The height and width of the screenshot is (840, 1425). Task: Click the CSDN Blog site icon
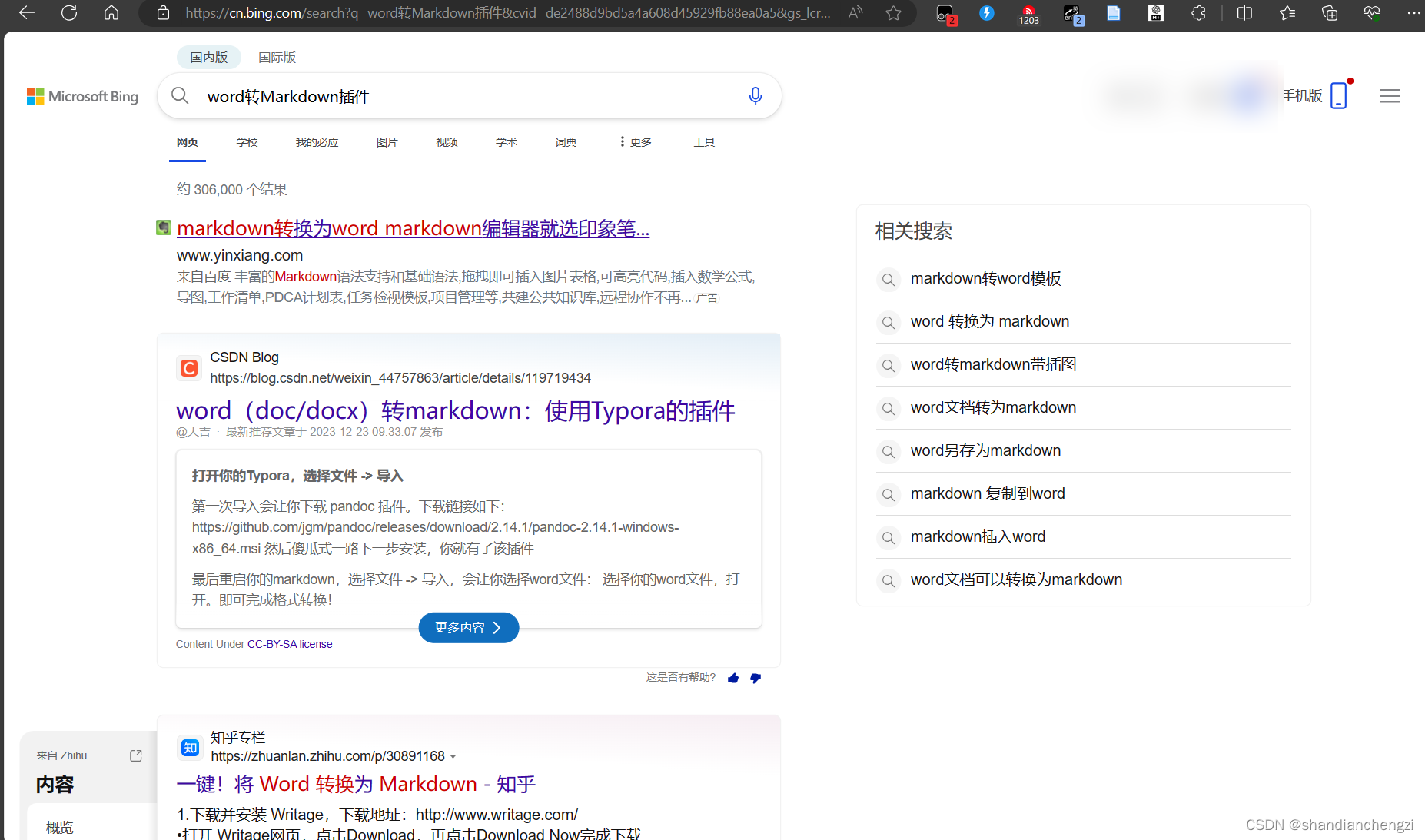(189, 368)
